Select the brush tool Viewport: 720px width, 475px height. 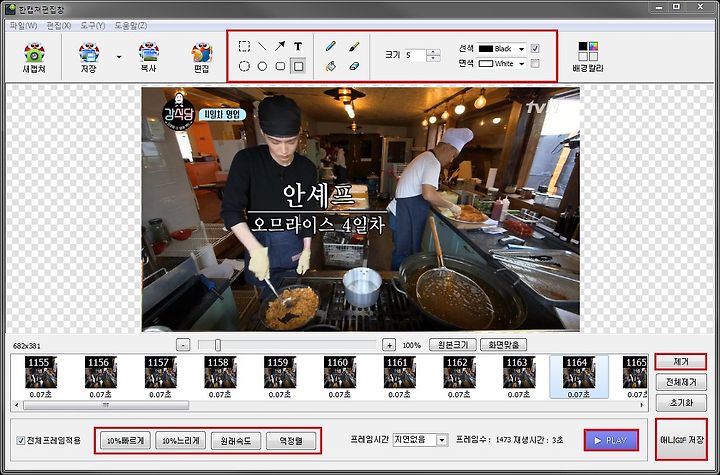(x=354, y=46)
